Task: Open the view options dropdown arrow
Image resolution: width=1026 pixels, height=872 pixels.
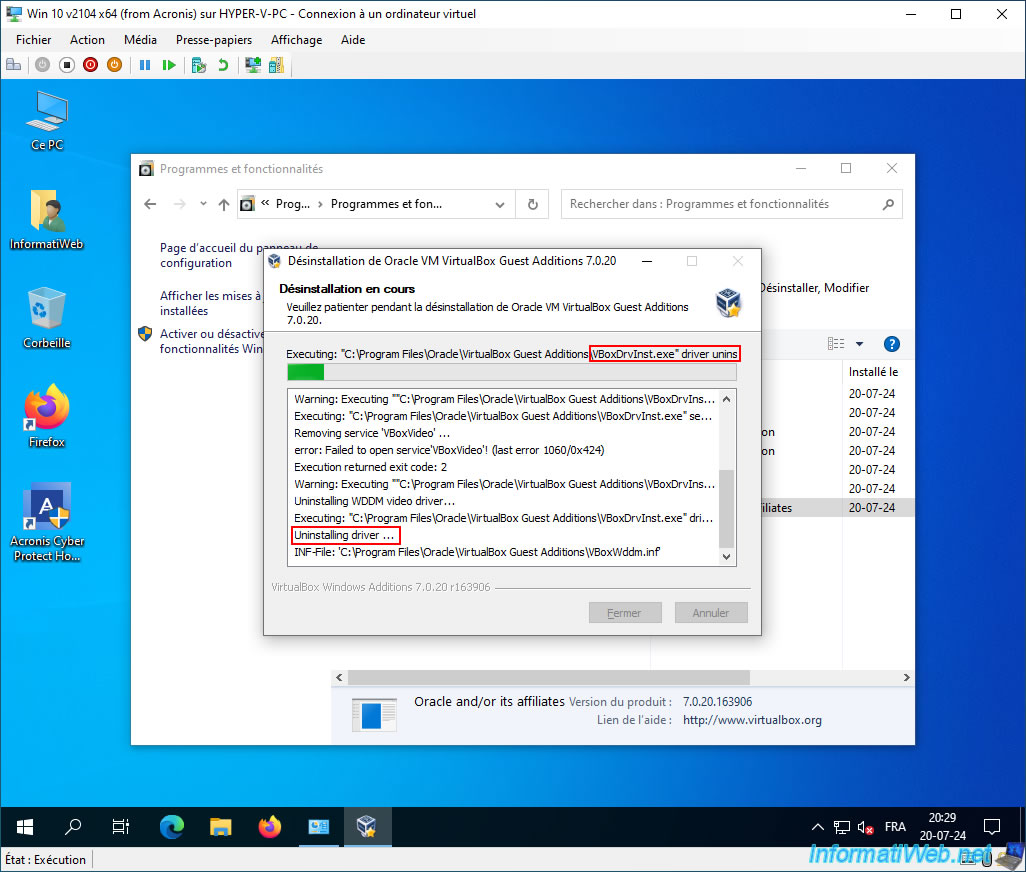Action: point(859,344)
